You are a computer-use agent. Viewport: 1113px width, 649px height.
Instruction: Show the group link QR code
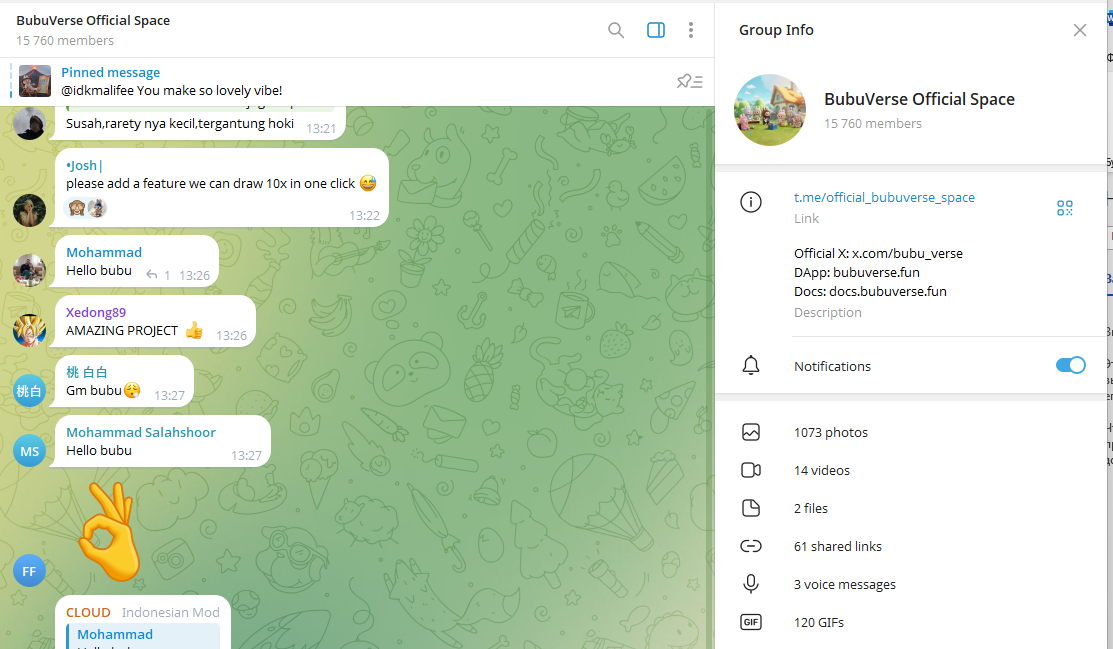coord(1064,207)
